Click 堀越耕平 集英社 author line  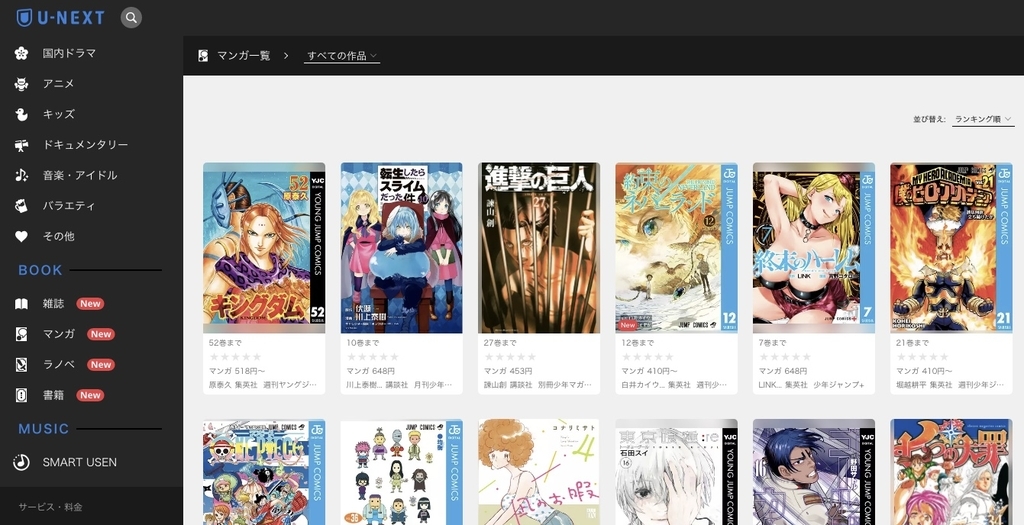click(x=950, y=385)
